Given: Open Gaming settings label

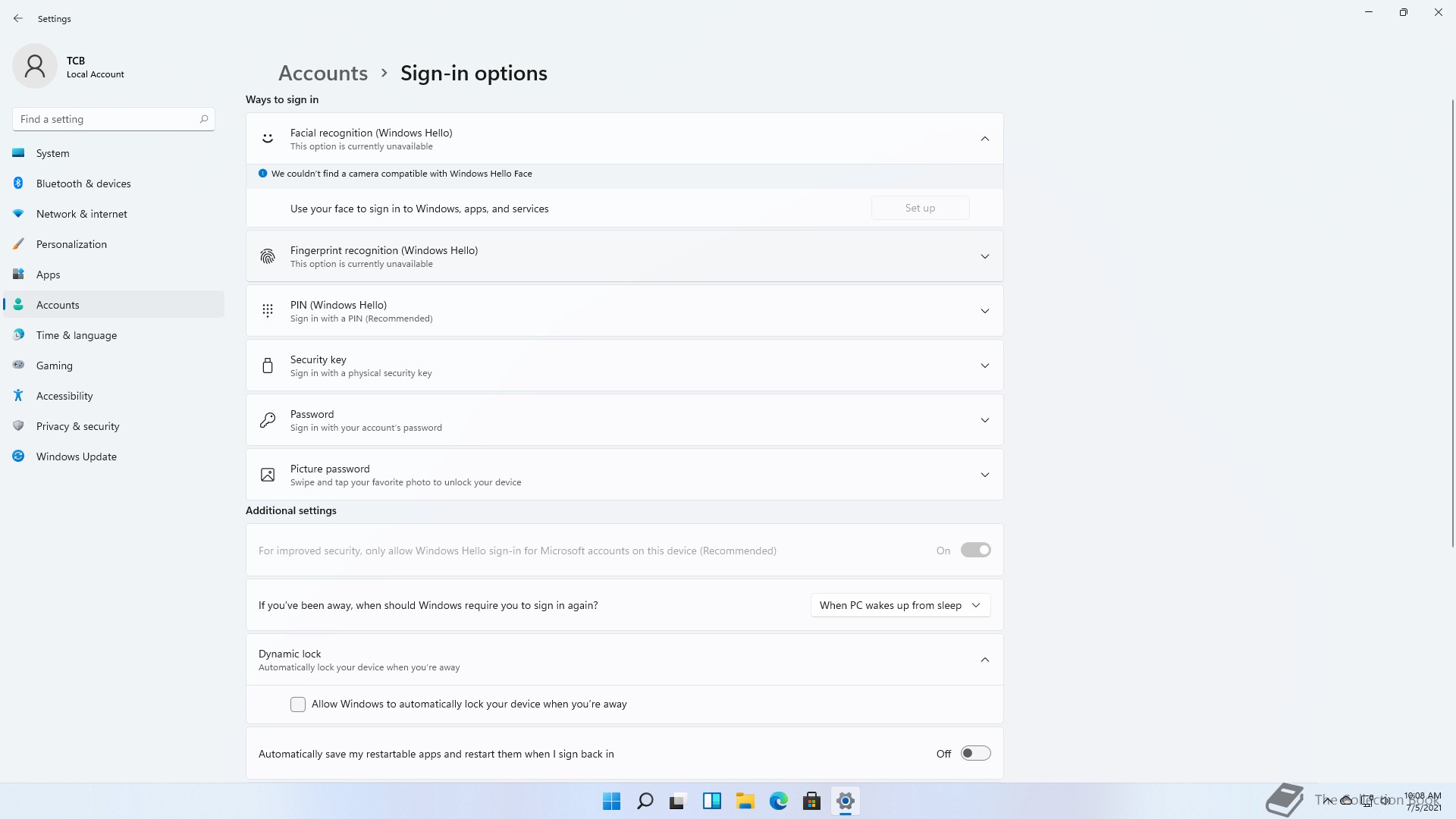Looking at the screenshot, I should [55, 366].
